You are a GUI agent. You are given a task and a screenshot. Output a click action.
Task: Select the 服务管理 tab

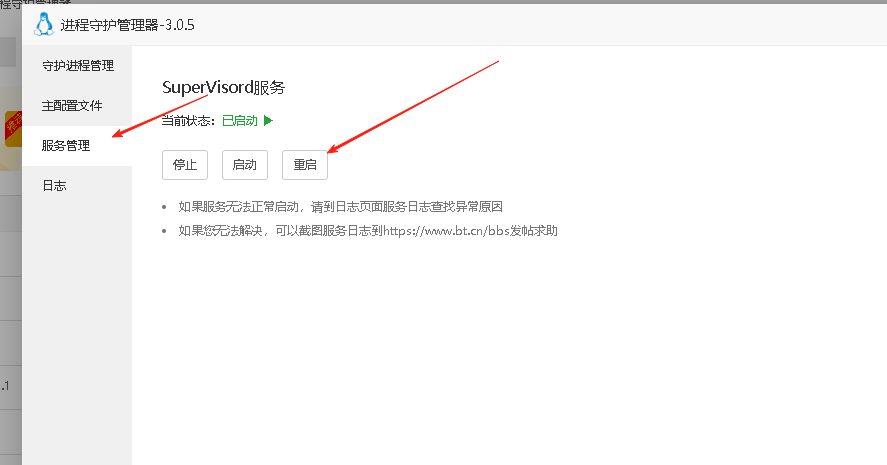tap(77, 146)
